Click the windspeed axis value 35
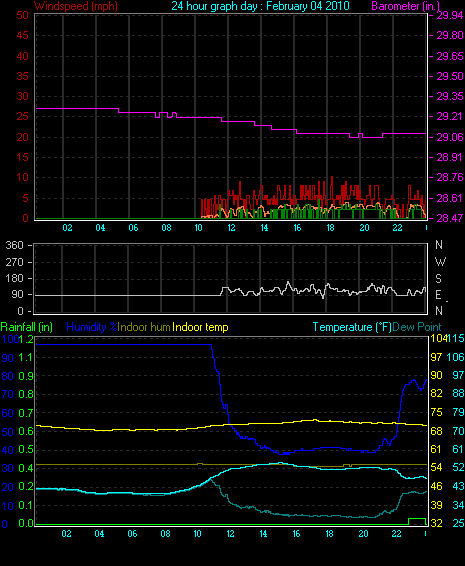This screenshot has width=465, height=566. point(22,77)
